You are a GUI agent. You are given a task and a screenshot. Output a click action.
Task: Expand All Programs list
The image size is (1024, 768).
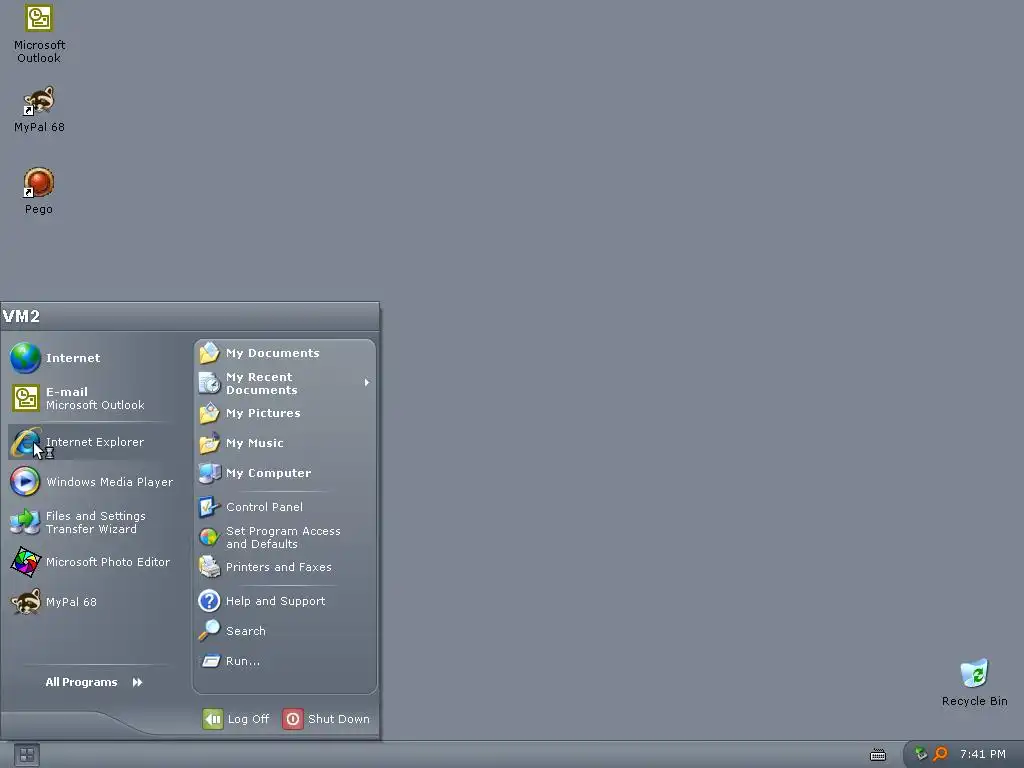93,682
